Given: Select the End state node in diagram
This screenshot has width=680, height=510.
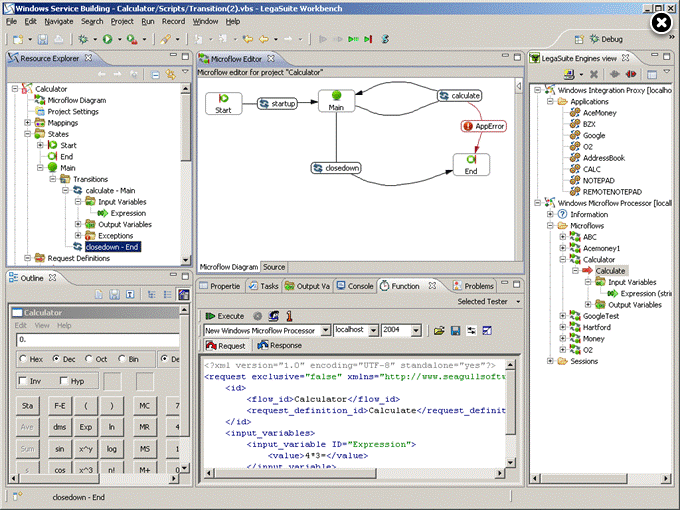Looking at the screenshot, I should click(471, 164).
